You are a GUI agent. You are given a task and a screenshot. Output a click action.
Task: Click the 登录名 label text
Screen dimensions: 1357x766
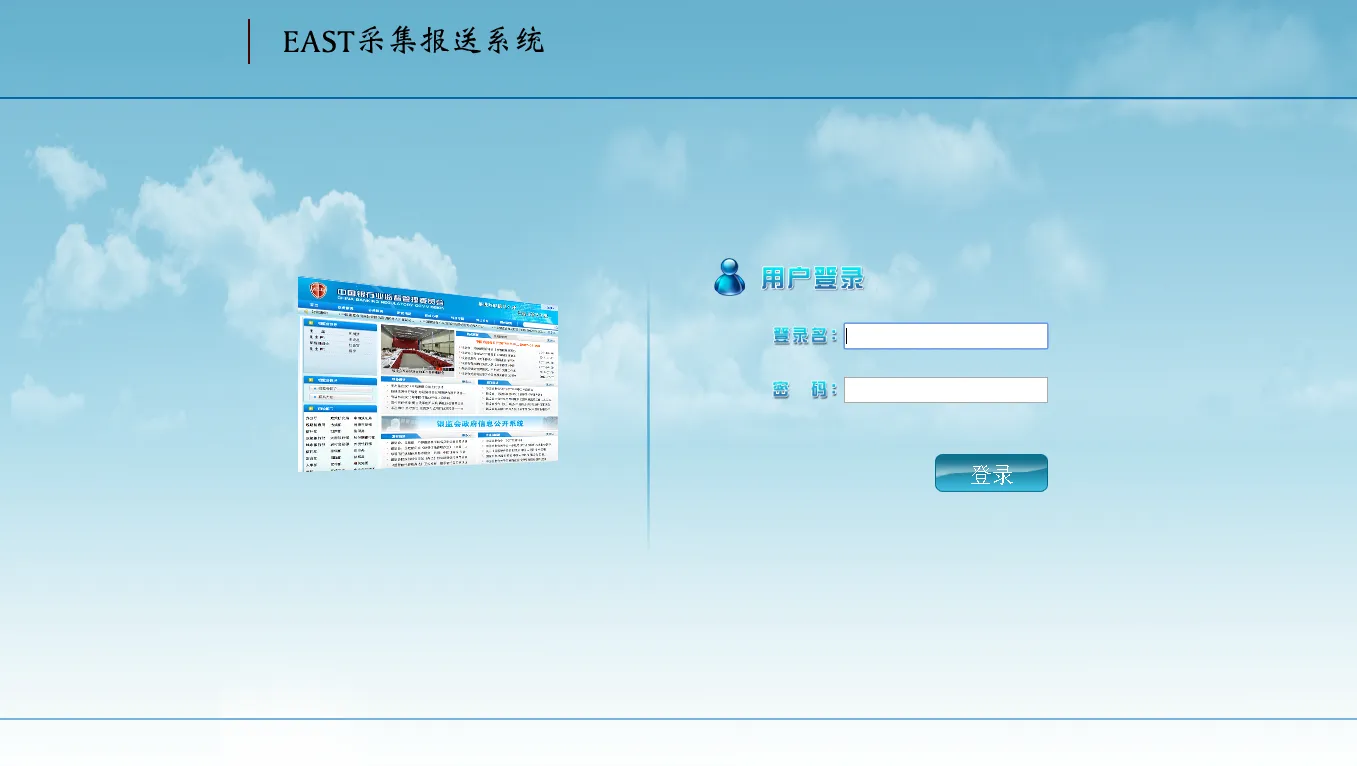[803, 336]
